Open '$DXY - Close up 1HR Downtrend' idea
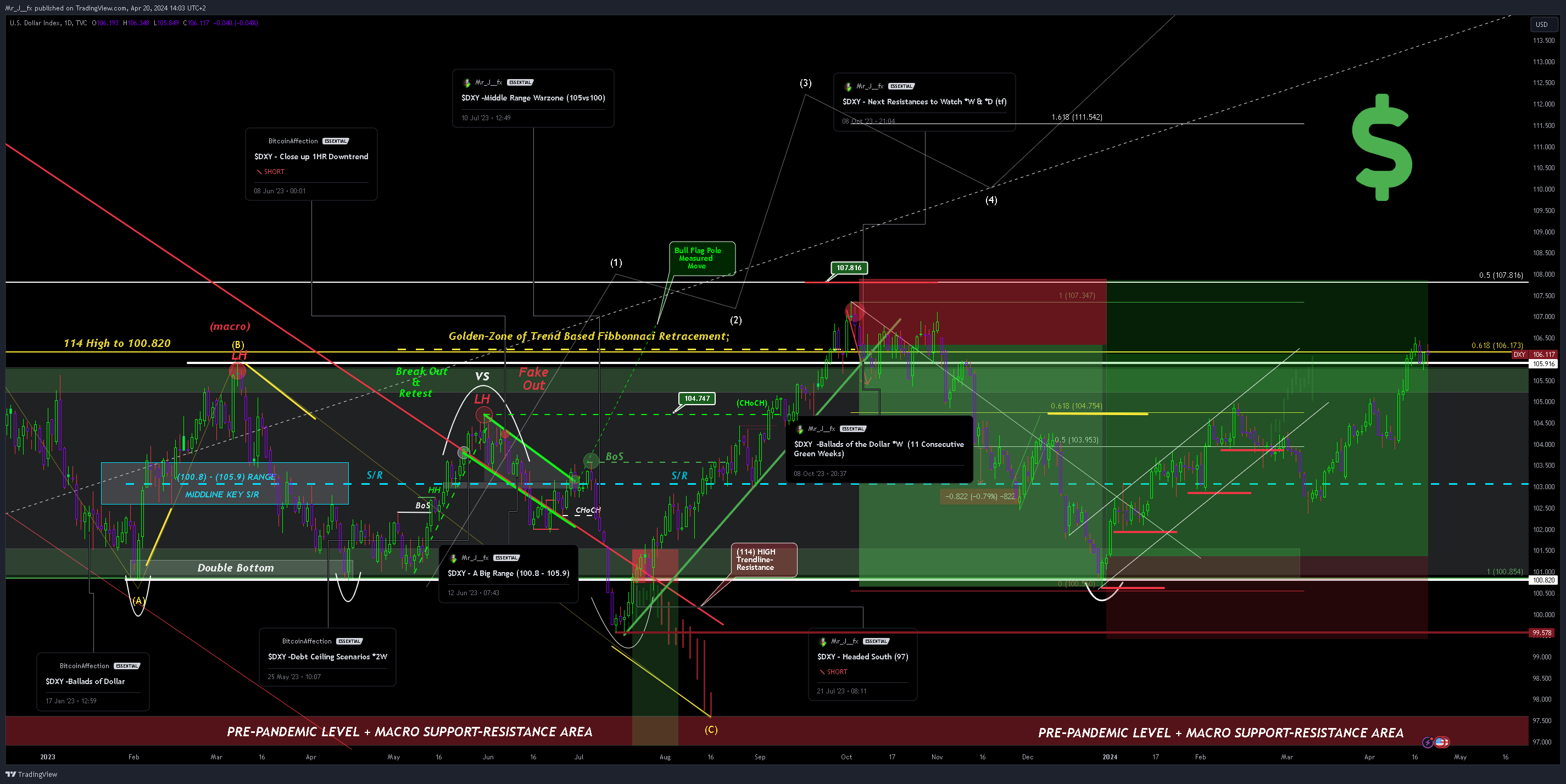This screenshot has width=1566, height=784. click(x=311, y=157)
